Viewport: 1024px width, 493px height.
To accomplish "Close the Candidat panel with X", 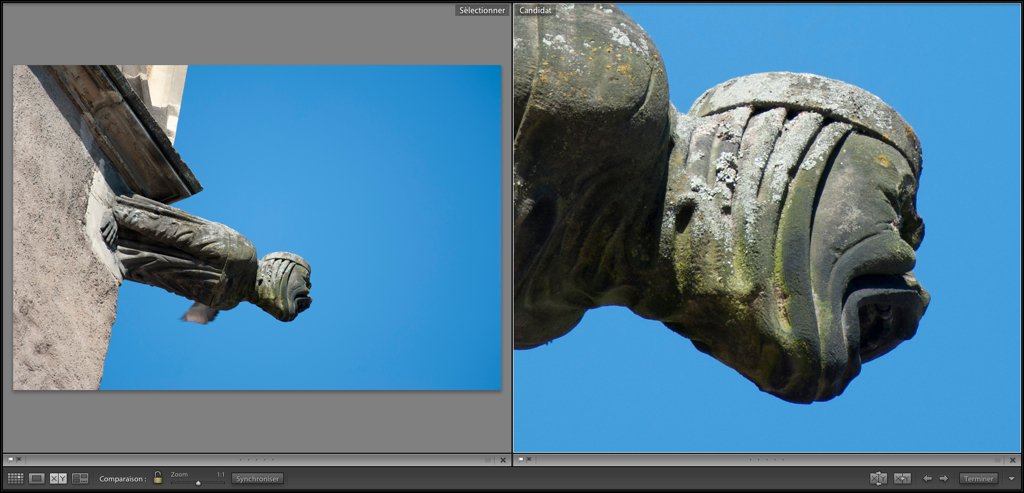I will coord(1013,460).
